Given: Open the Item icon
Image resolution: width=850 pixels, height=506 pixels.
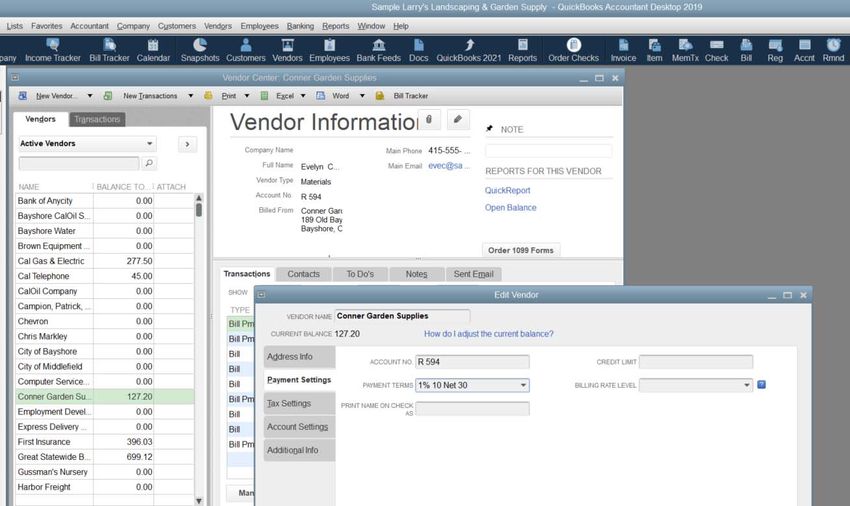Looking at the screenshot, I should [654, 50].
